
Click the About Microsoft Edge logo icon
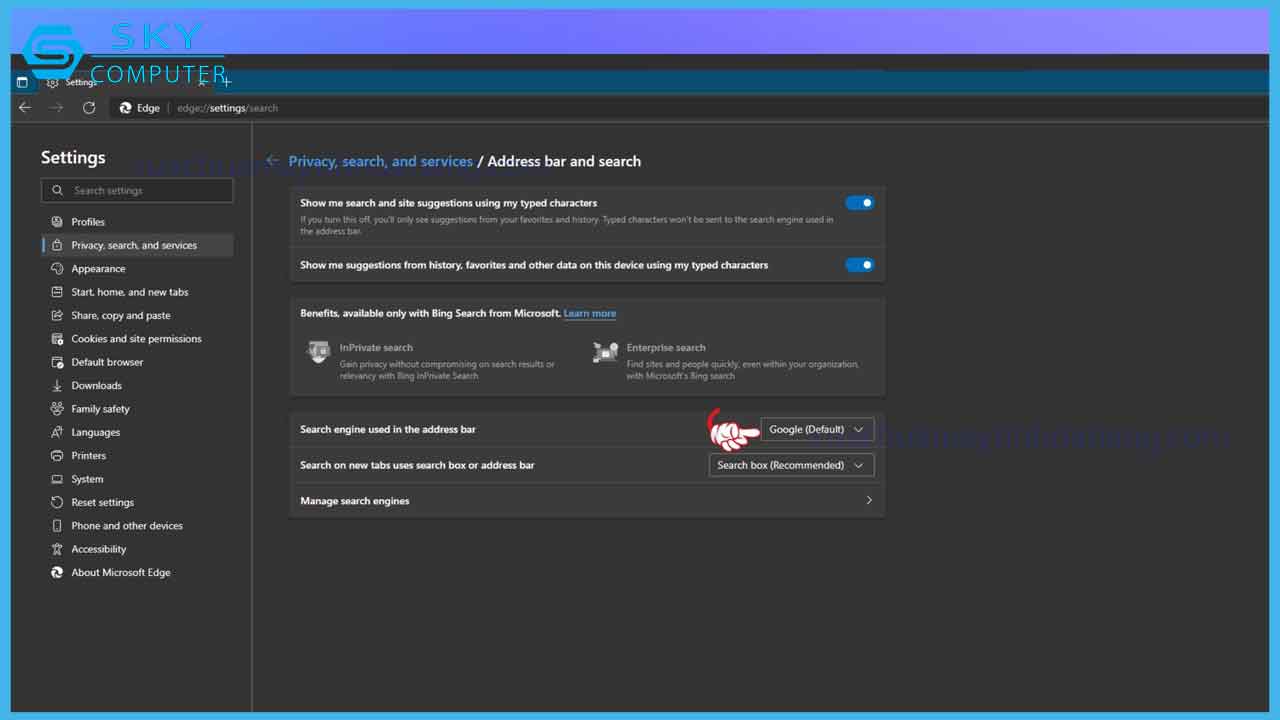(57, 573)
